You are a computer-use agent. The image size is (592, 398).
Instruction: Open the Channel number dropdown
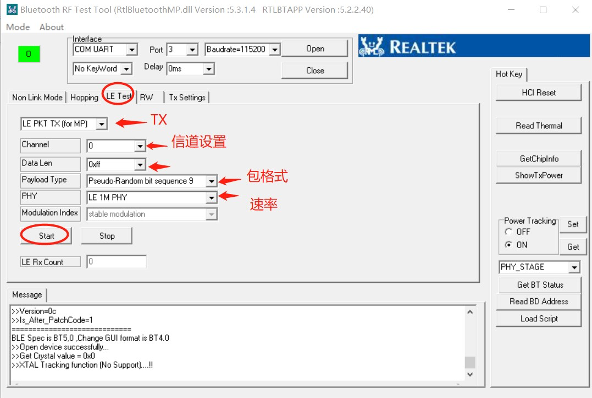(x=140, y=146)
